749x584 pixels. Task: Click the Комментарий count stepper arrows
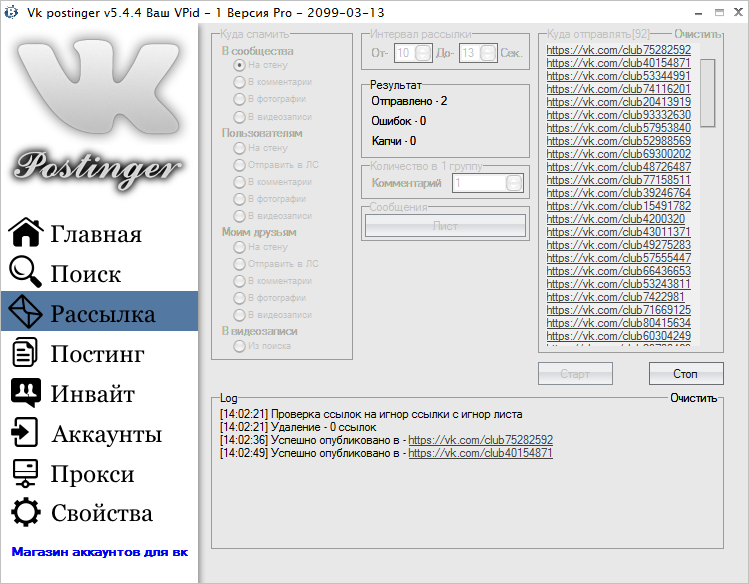click(x=514, y=183)
